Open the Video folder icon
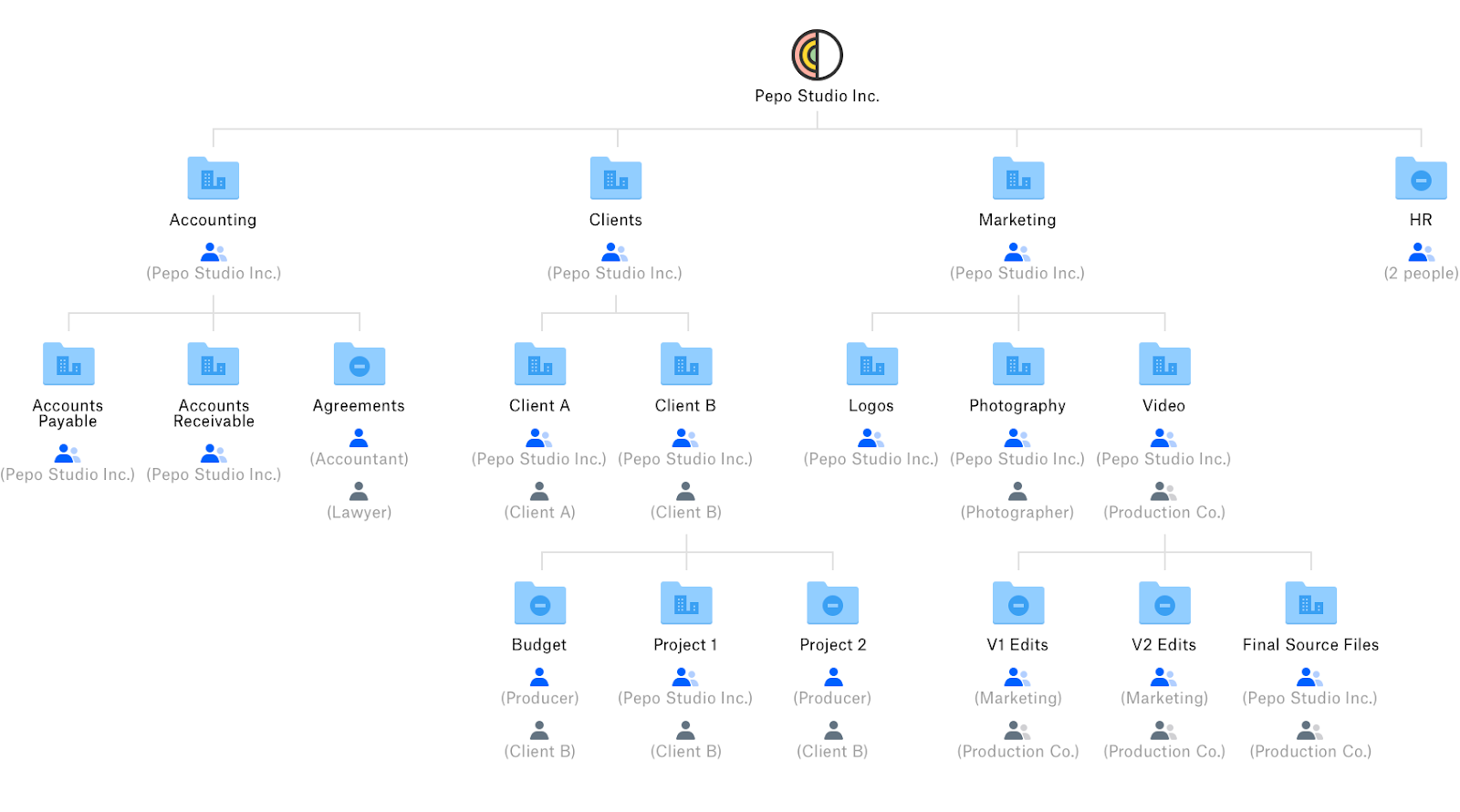This screenshot has height=812, width=1460. 1164,363
